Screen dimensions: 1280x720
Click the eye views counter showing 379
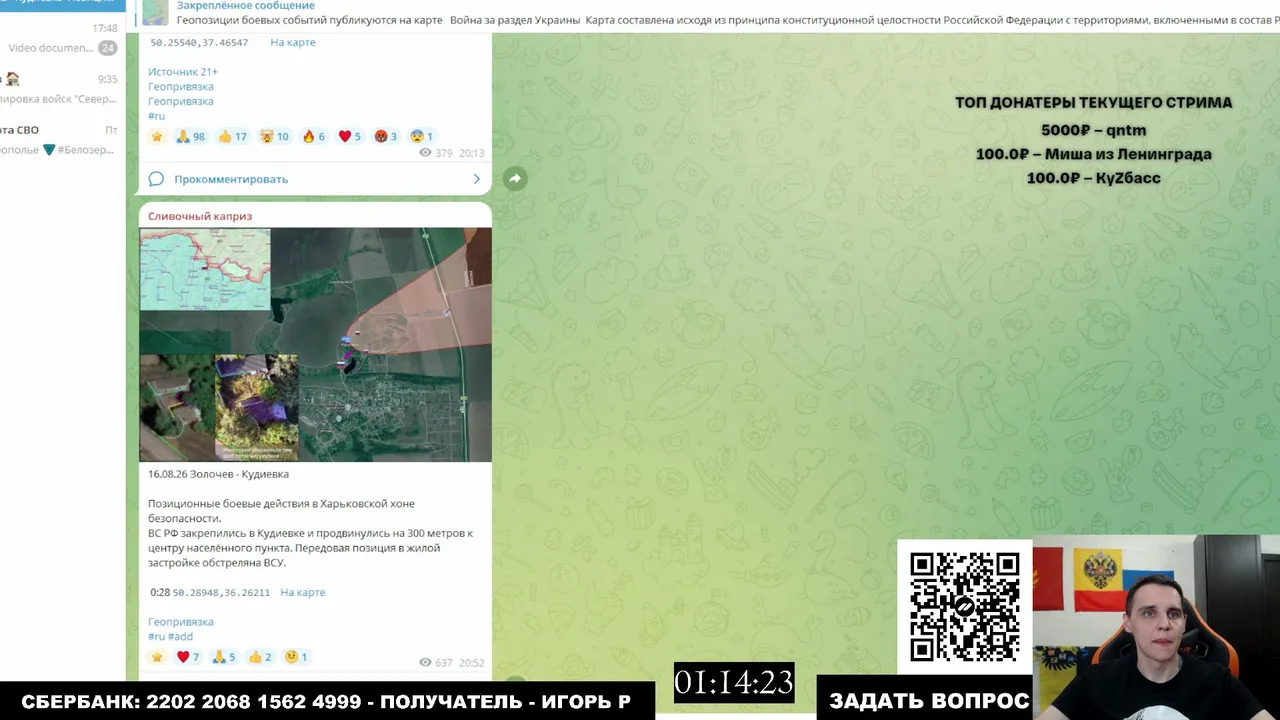tap(436, 153)
